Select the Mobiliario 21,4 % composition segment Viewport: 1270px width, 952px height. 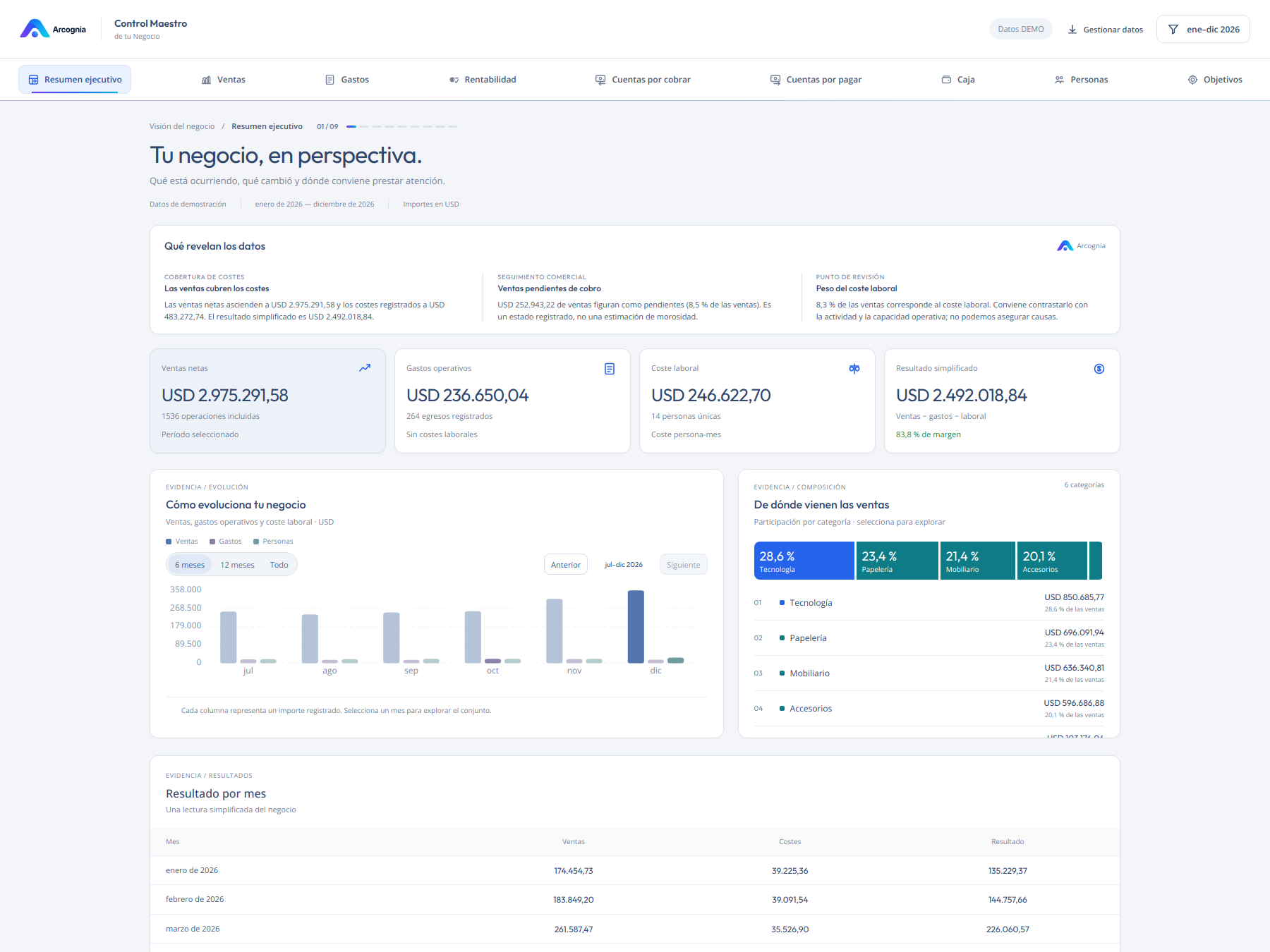click(978, 561)
